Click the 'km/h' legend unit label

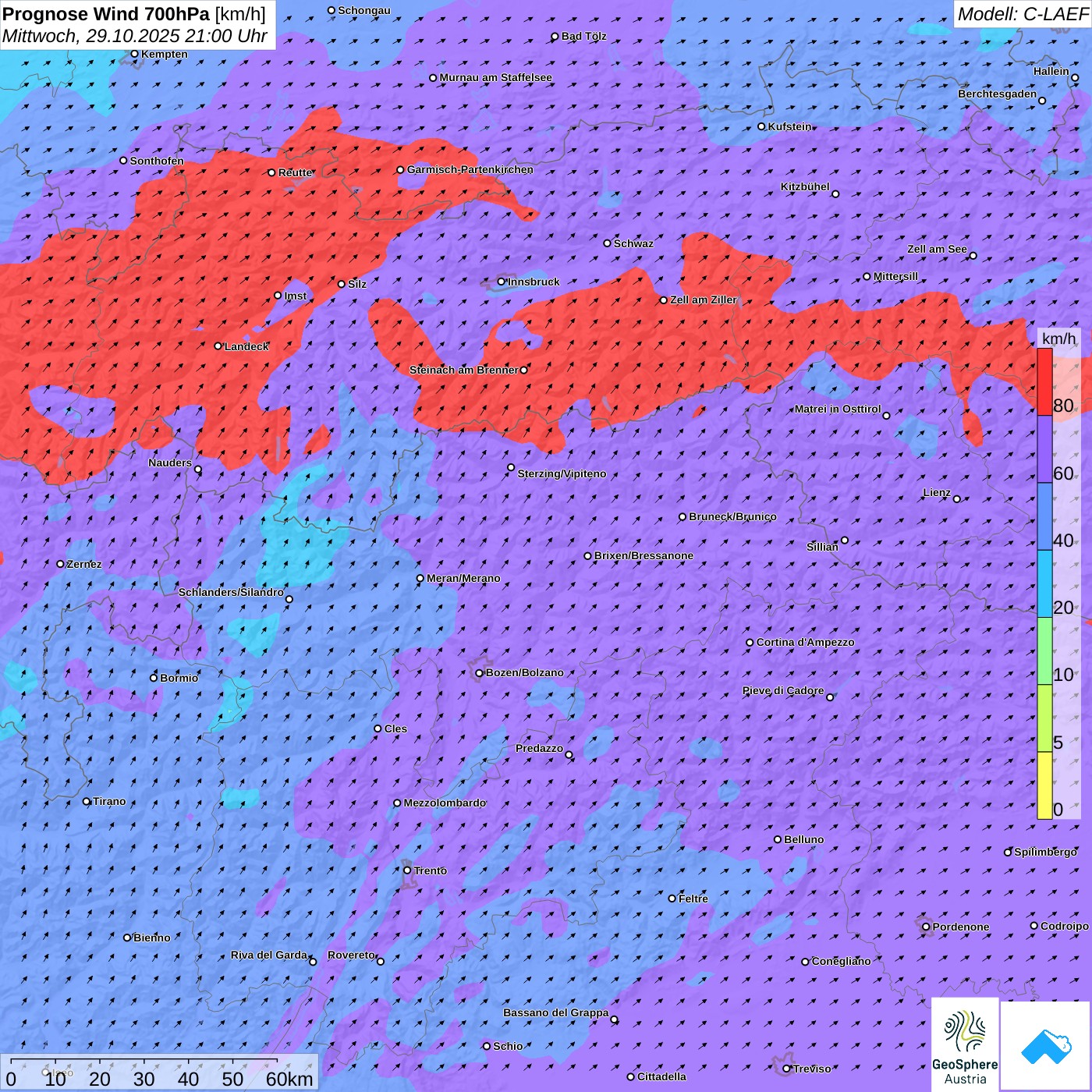point(1058,339)
